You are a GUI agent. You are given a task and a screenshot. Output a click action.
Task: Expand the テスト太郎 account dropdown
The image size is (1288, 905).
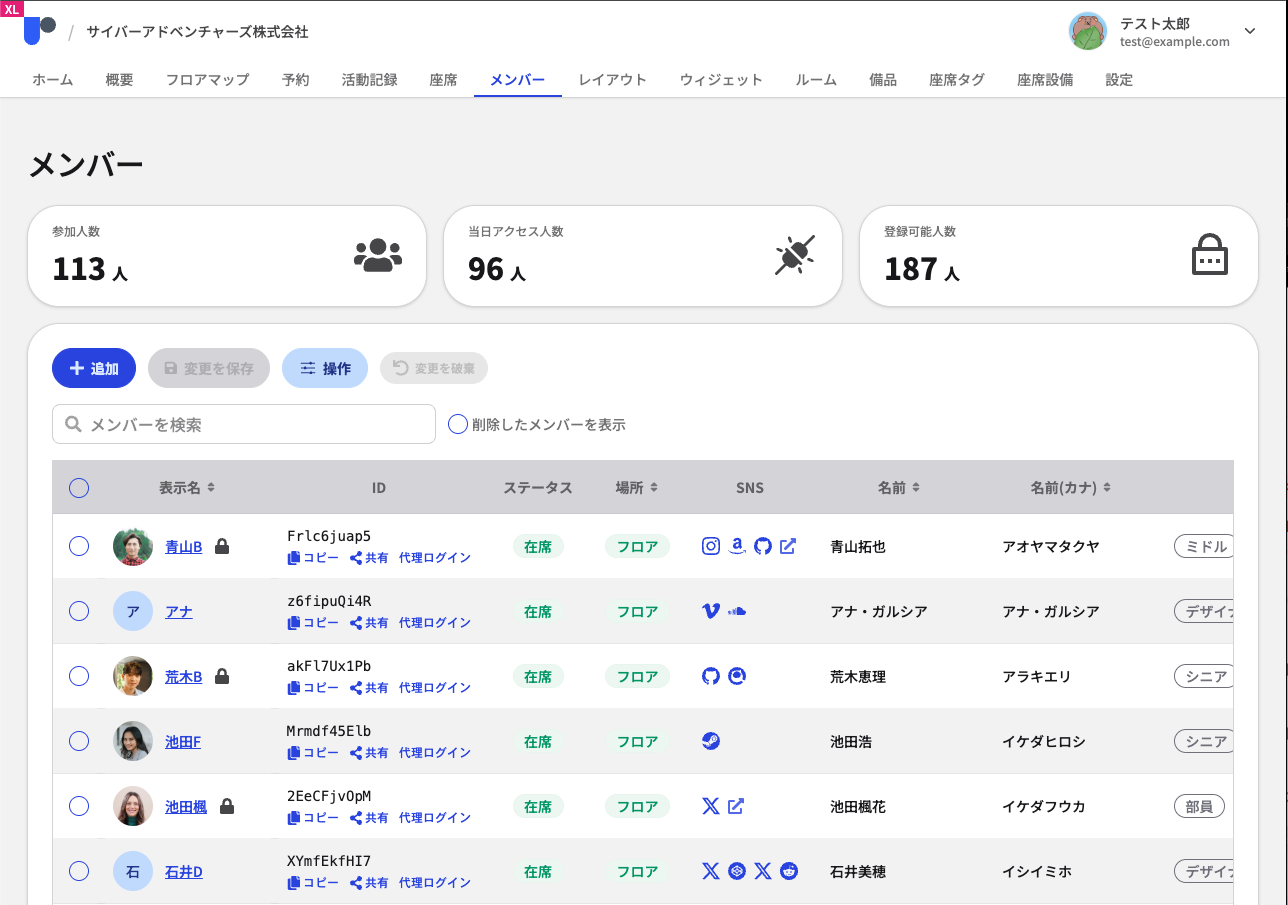1250,31
